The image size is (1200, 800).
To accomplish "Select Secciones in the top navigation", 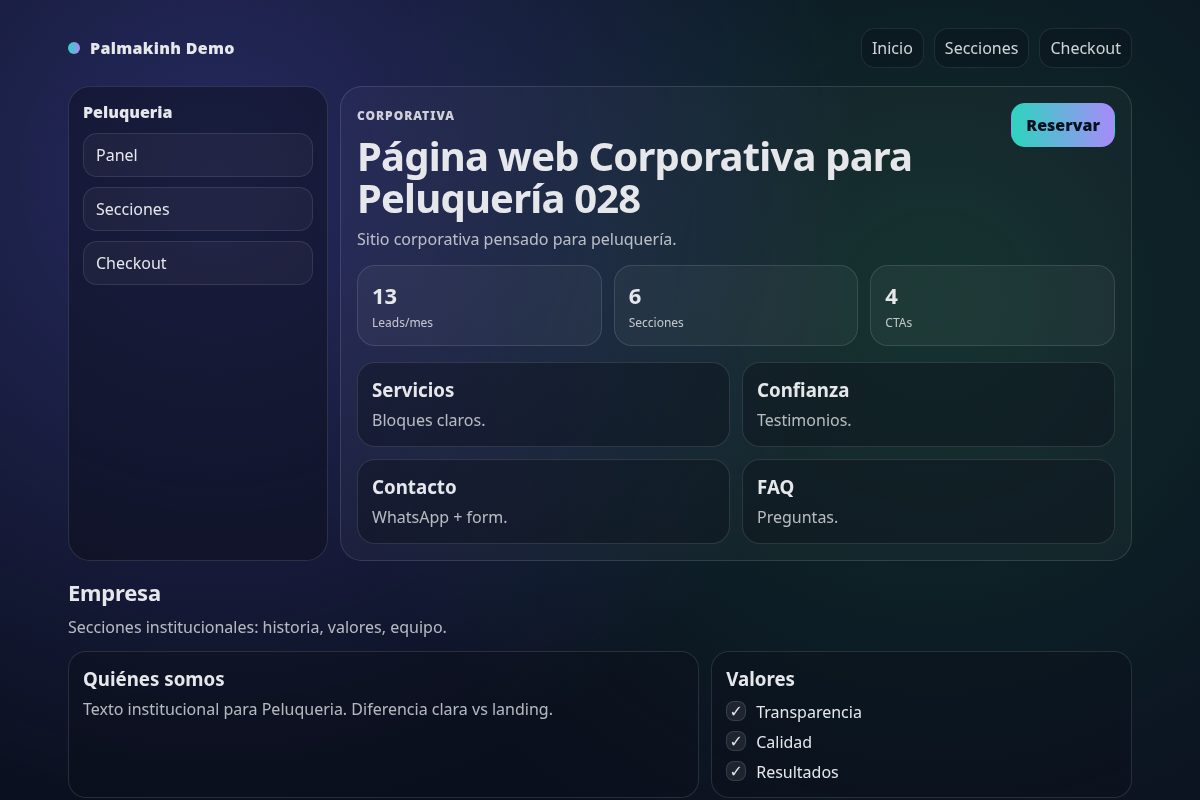I will [981, 47].
